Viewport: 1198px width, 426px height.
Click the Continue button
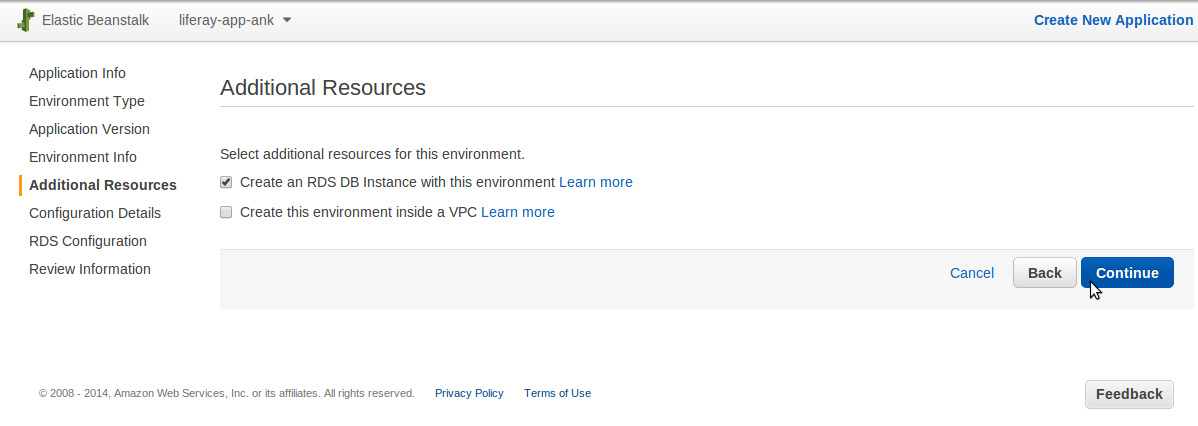(1127, 273)
